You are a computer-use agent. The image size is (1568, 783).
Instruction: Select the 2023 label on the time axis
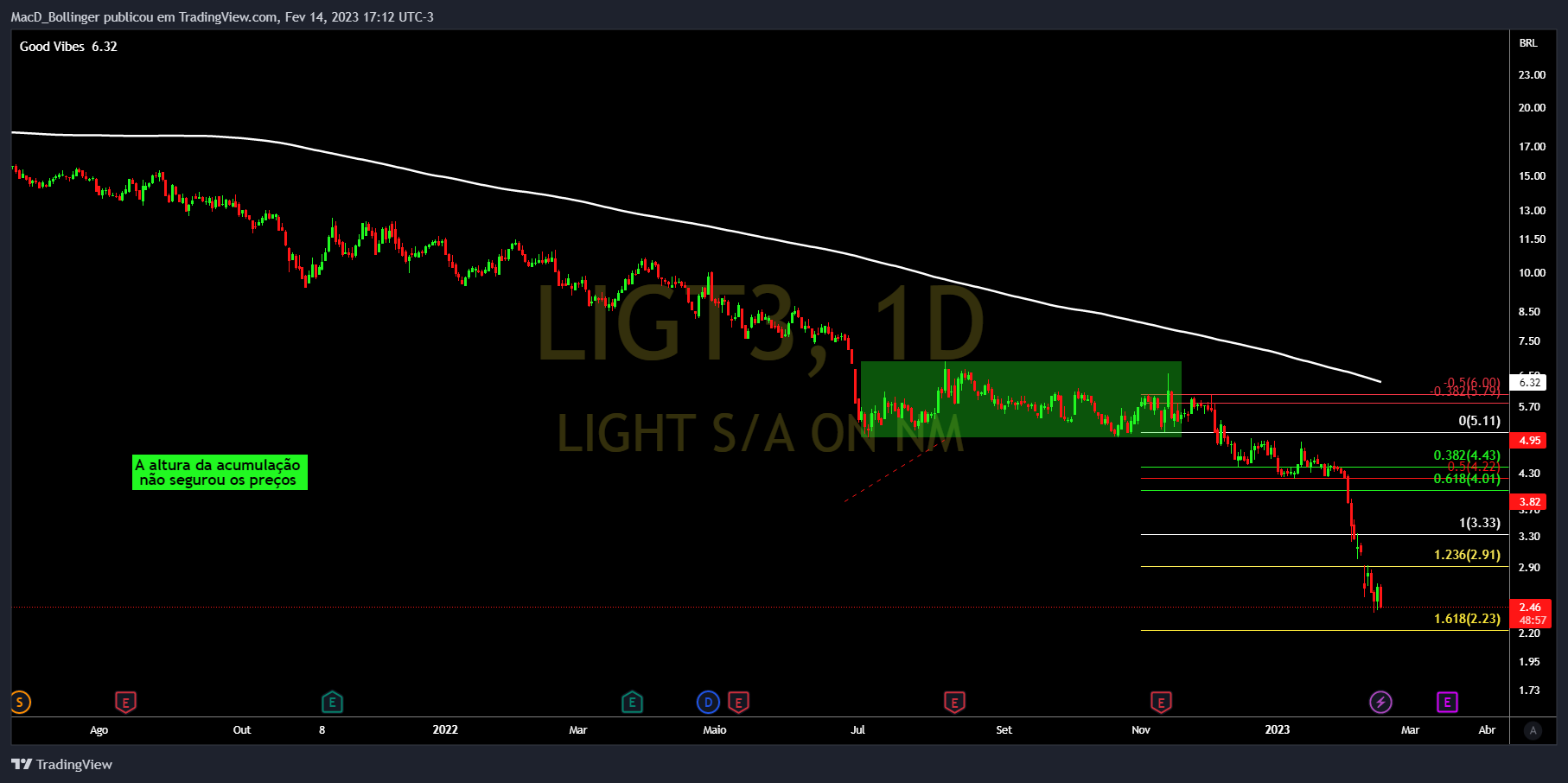point(1277,729)
